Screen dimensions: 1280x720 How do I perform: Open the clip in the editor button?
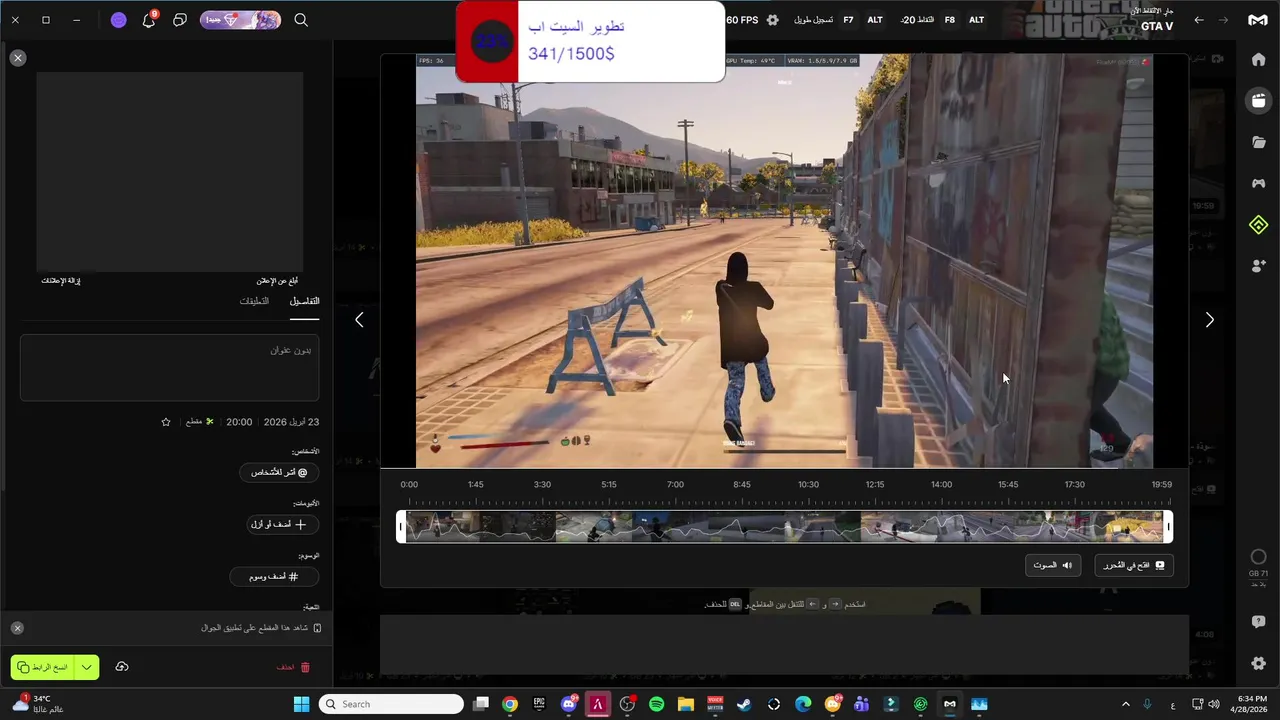pos(1134,565)
